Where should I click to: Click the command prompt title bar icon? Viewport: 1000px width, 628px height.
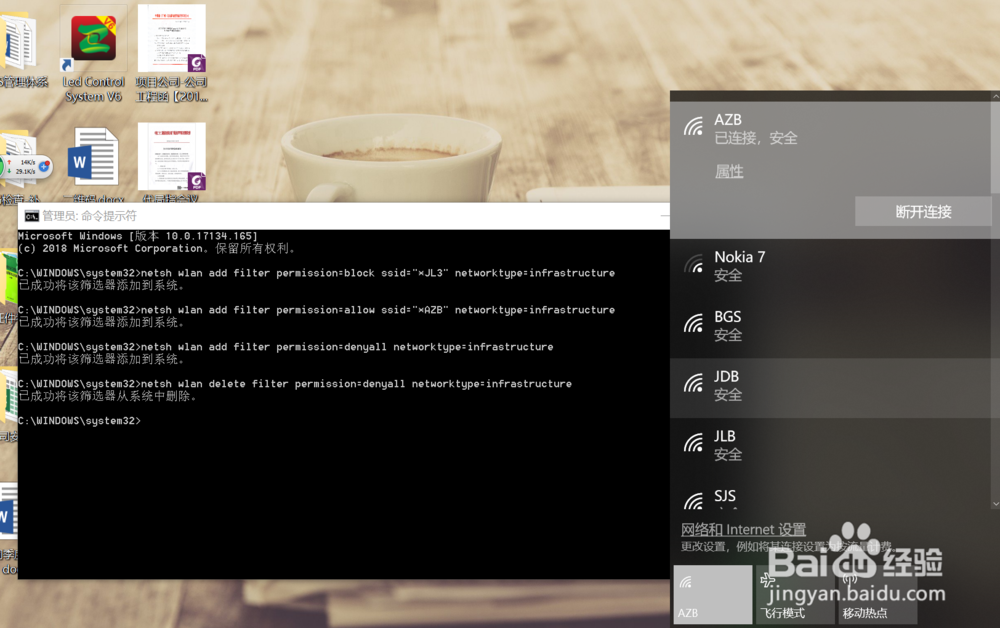[x=31, y=216]
